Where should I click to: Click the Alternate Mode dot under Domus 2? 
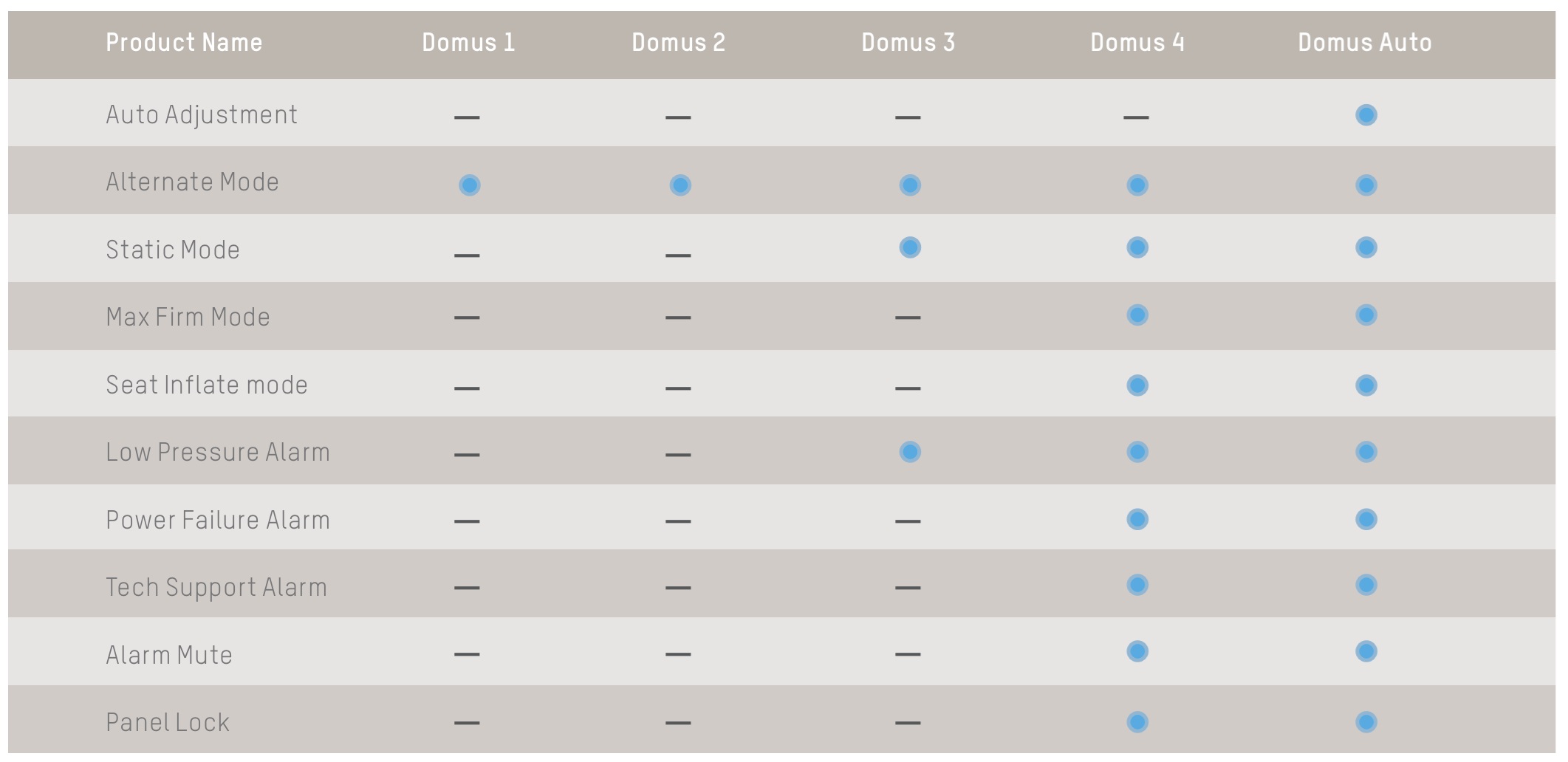point(680,185)
